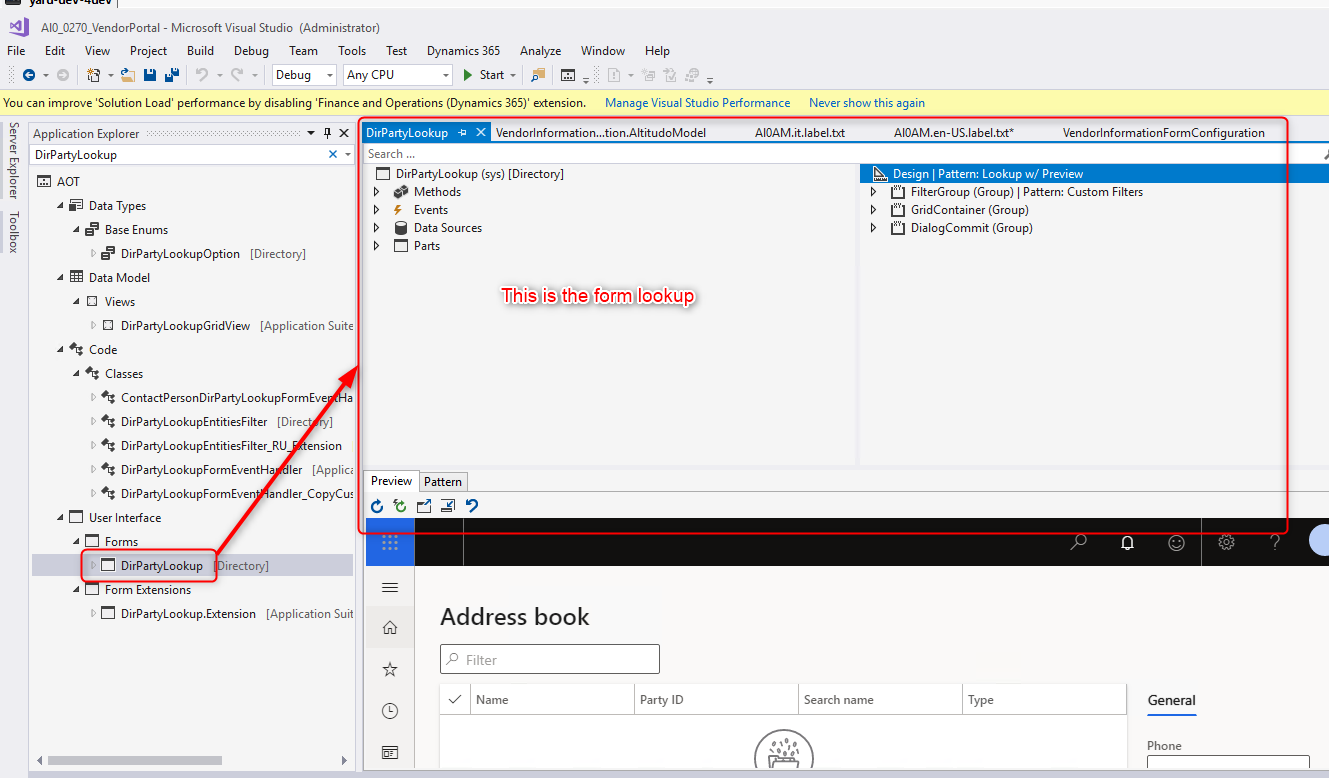The width and height of the screenshot is (1329, 778).
Task: Toggle the Auto Hide pin on Application Explorer
Action: (325, 132)
